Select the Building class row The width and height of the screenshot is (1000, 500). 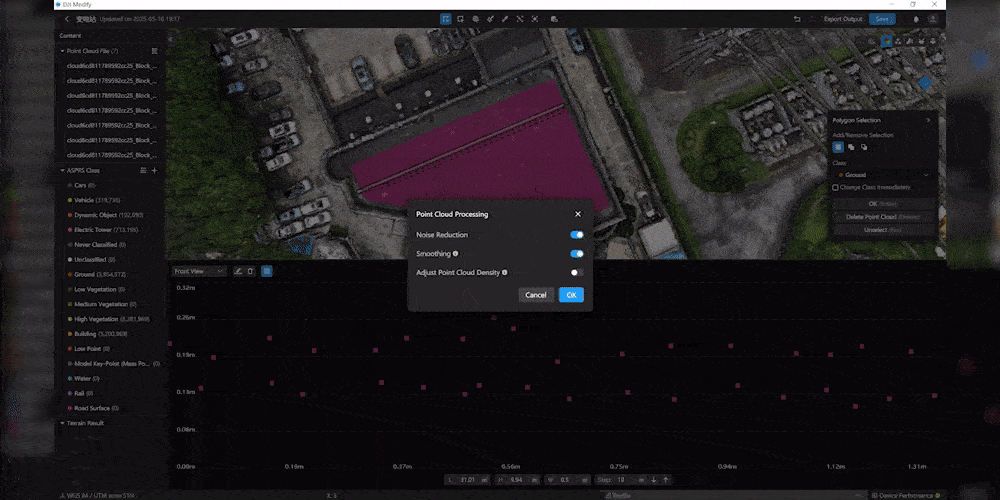coord(112,334)
